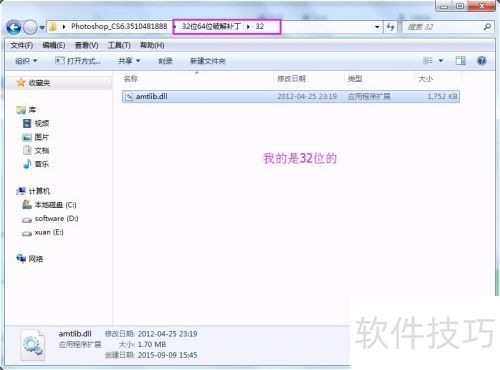Sort by 大小 column header
The width and height of the screenshot is (500, 370).
click(426, 79)
